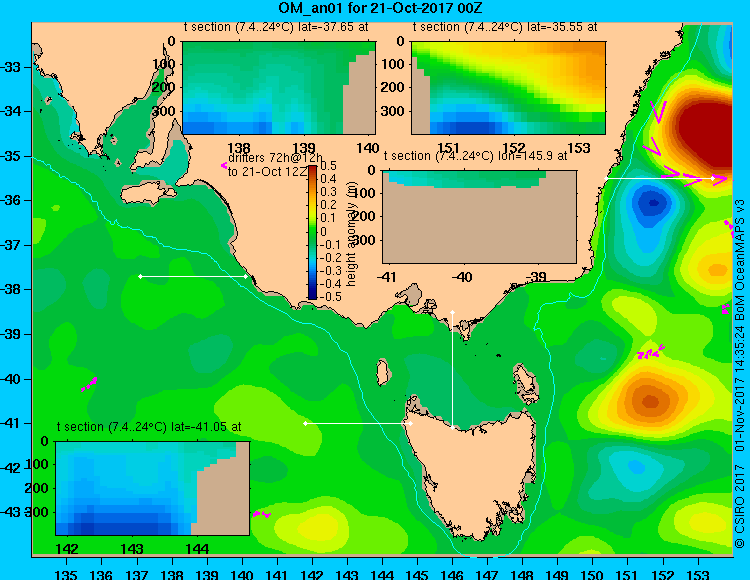The width and height of the screenshot is (750, 580).
Task: Click the 149 longitude label on the bottom axis
Action: pyautogui.click(x=558, y=574)
